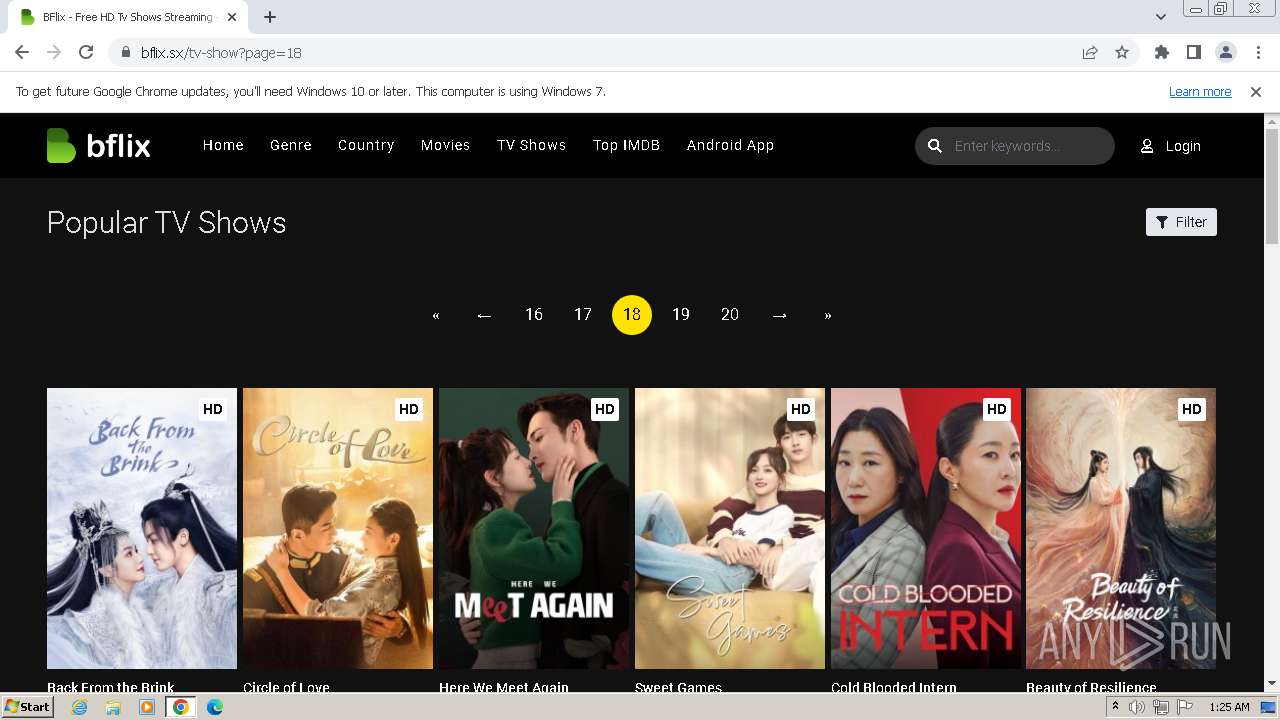Go to page 20

(730, 315)
